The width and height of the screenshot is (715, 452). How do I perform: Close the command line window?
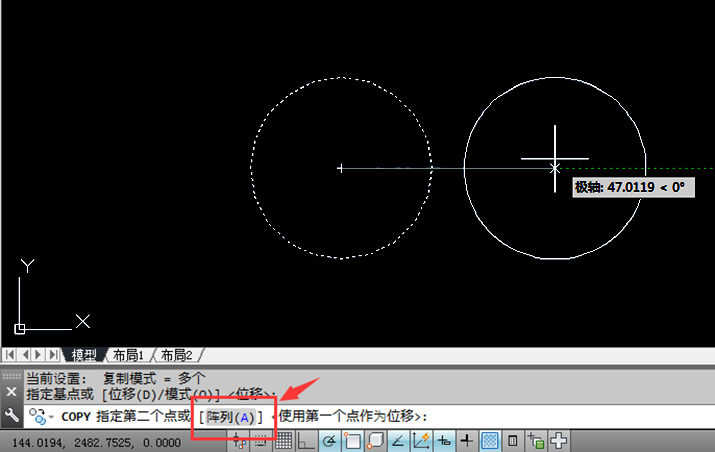(x=11, y=392)
